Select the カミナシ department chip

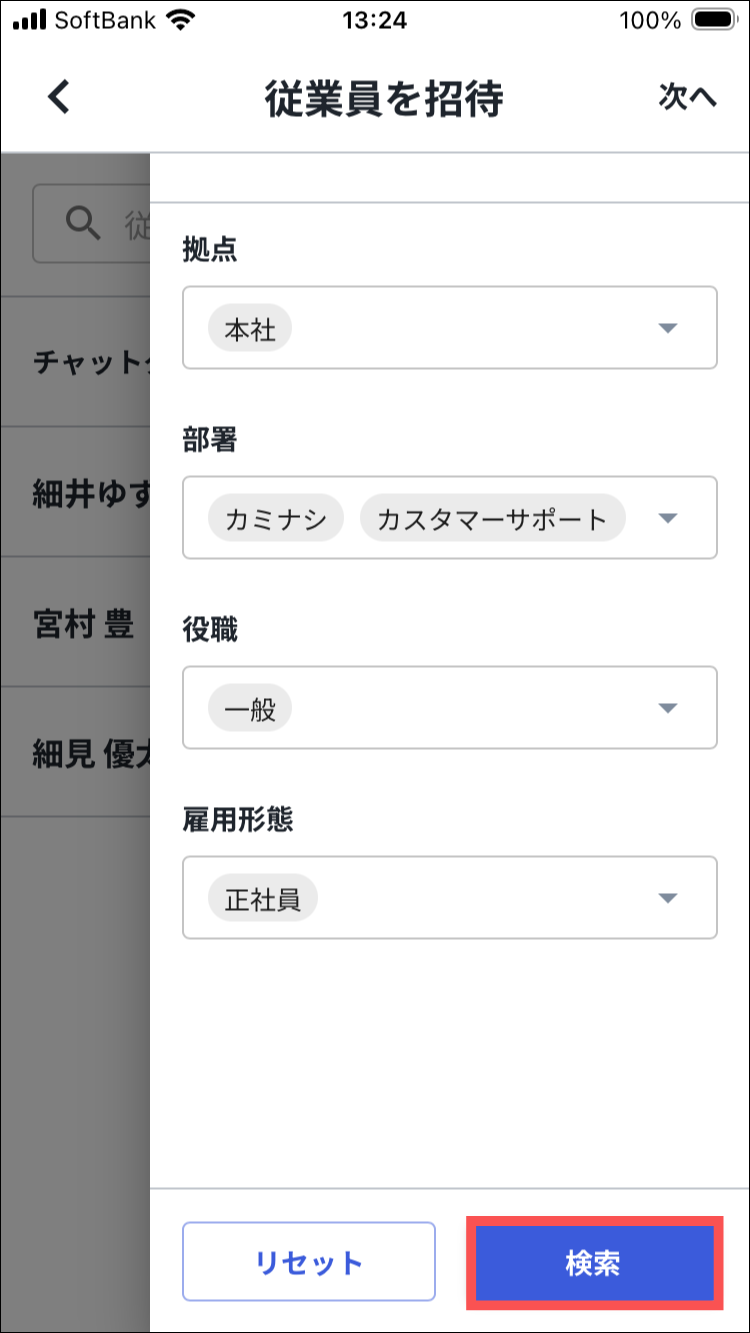pos(276,519)
